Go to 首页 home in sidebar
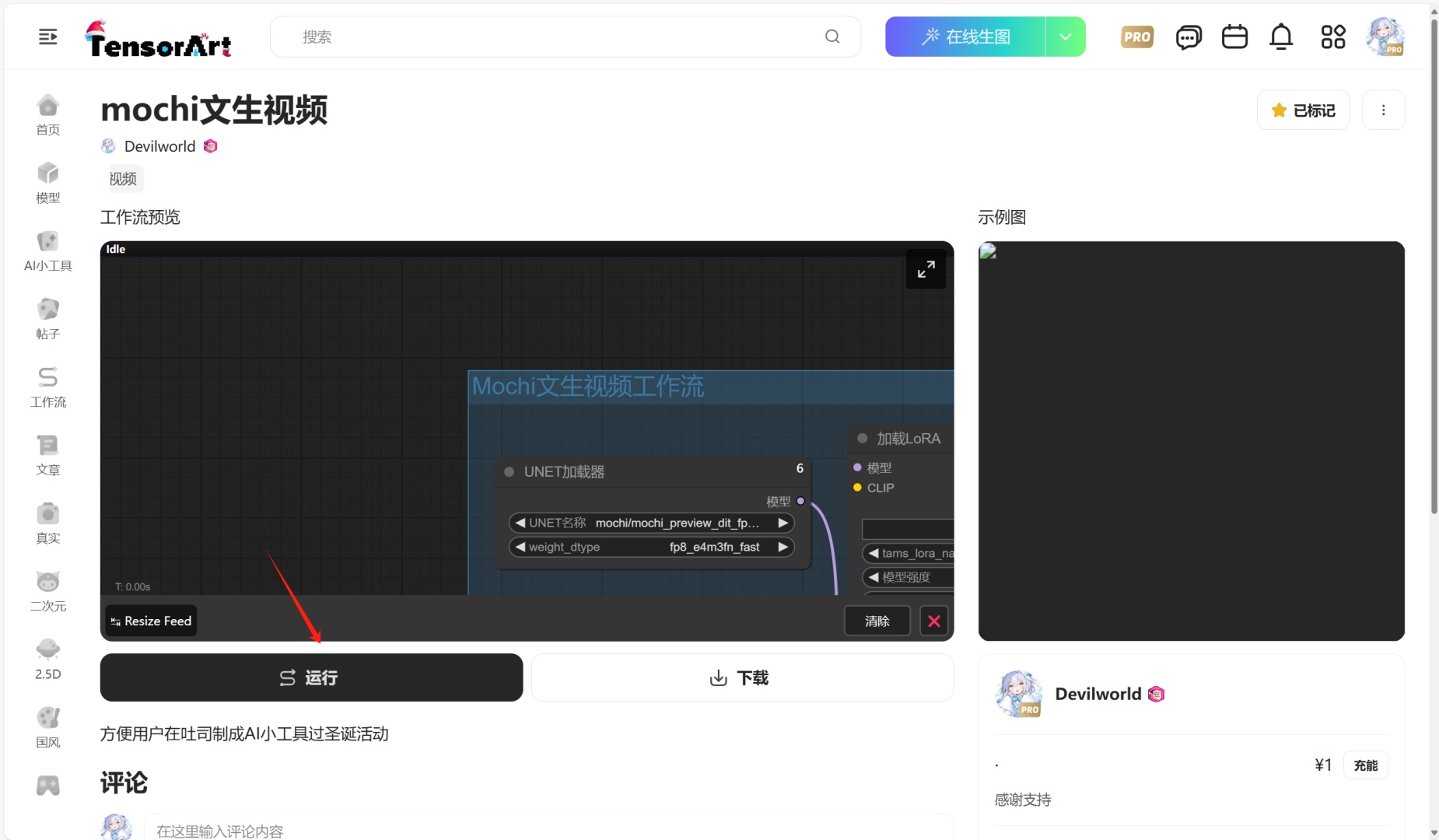Screen dimensions: 1439x840 (x=48, y=115)
